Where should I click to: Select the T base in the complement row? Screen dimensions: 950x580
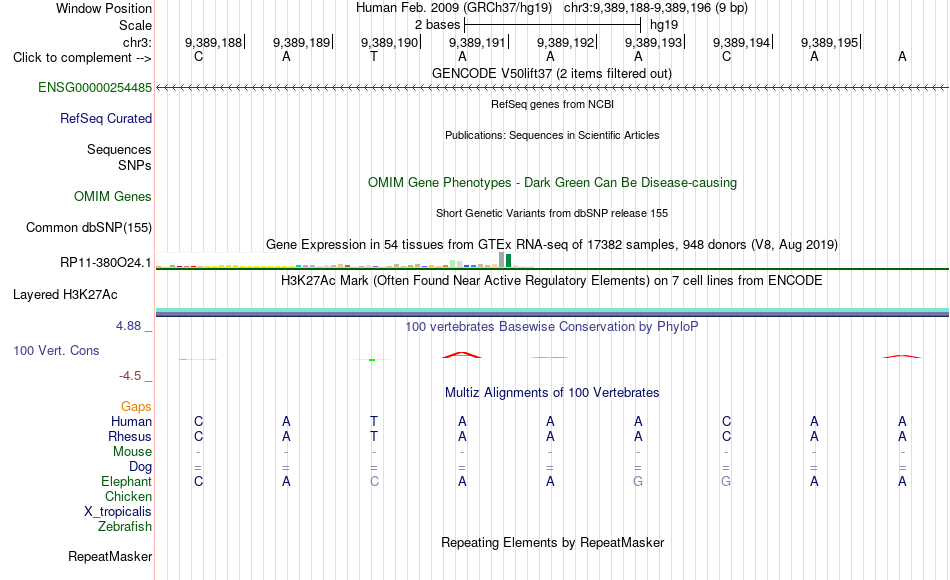tap(374, 56)
